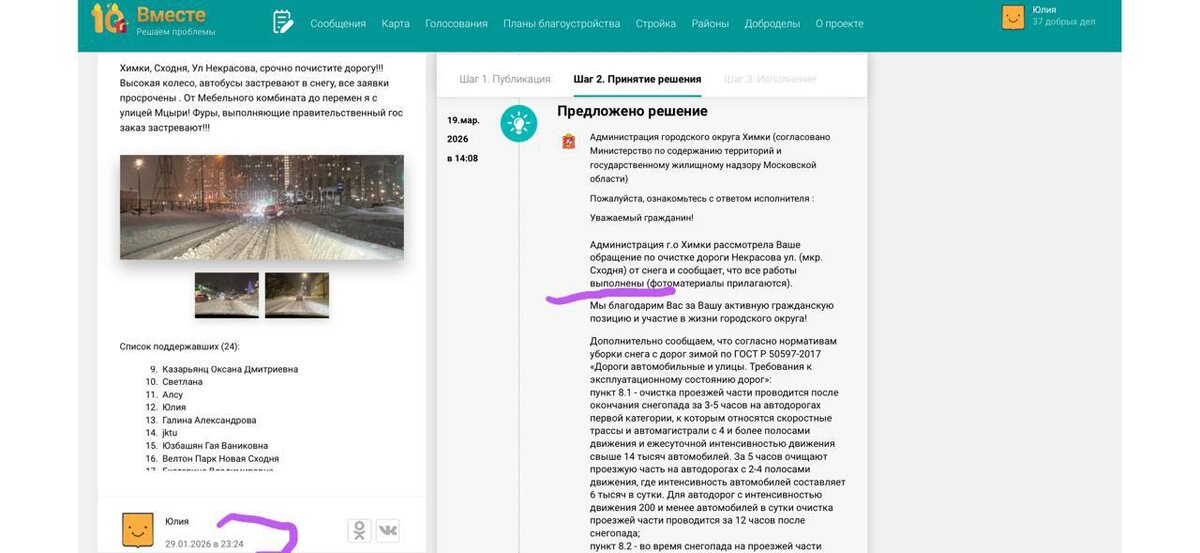Click supporter Велтон Парк Новая Сходня

pos(220,458)
